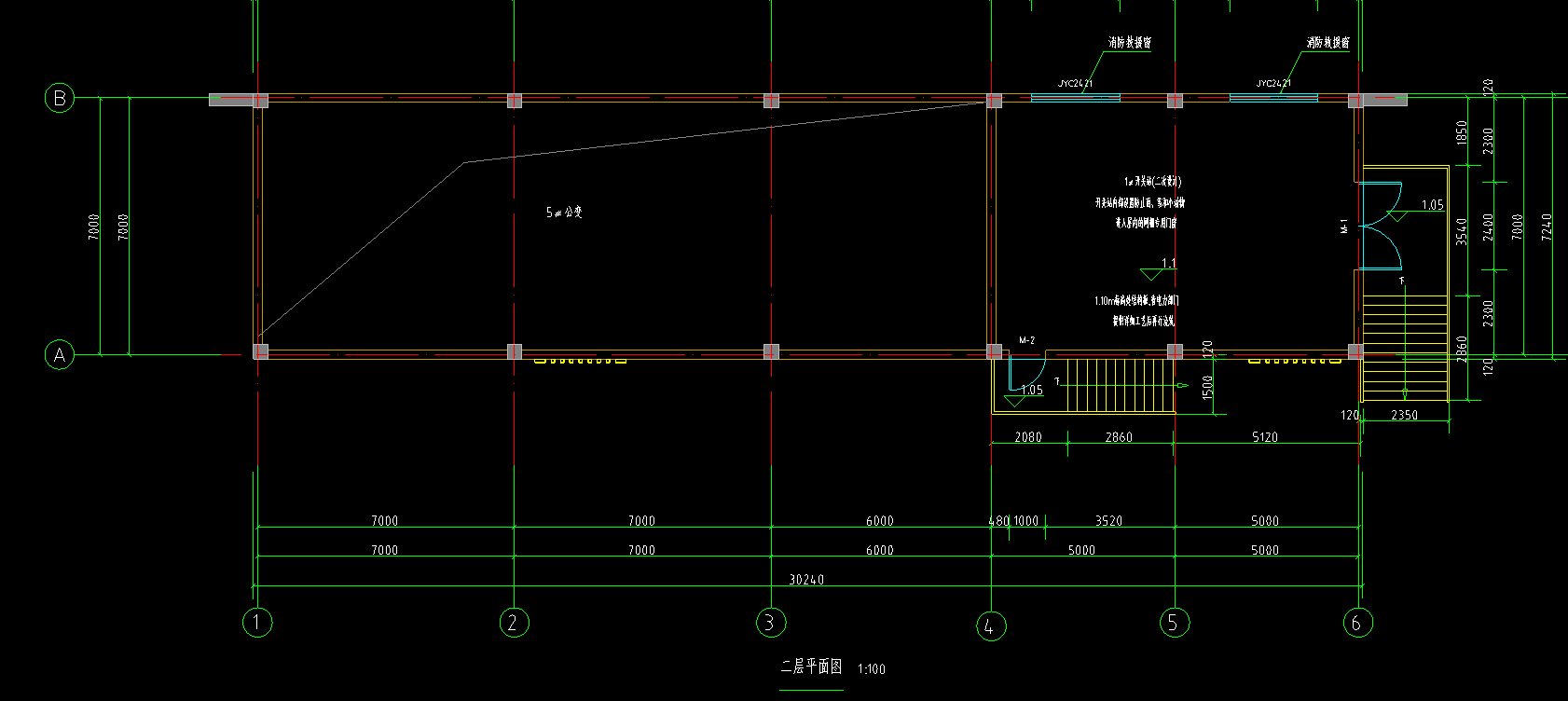Select the double swing door M-1 symbol
The width and height of the screenshot is (1568, 701).
point(1381,227)
